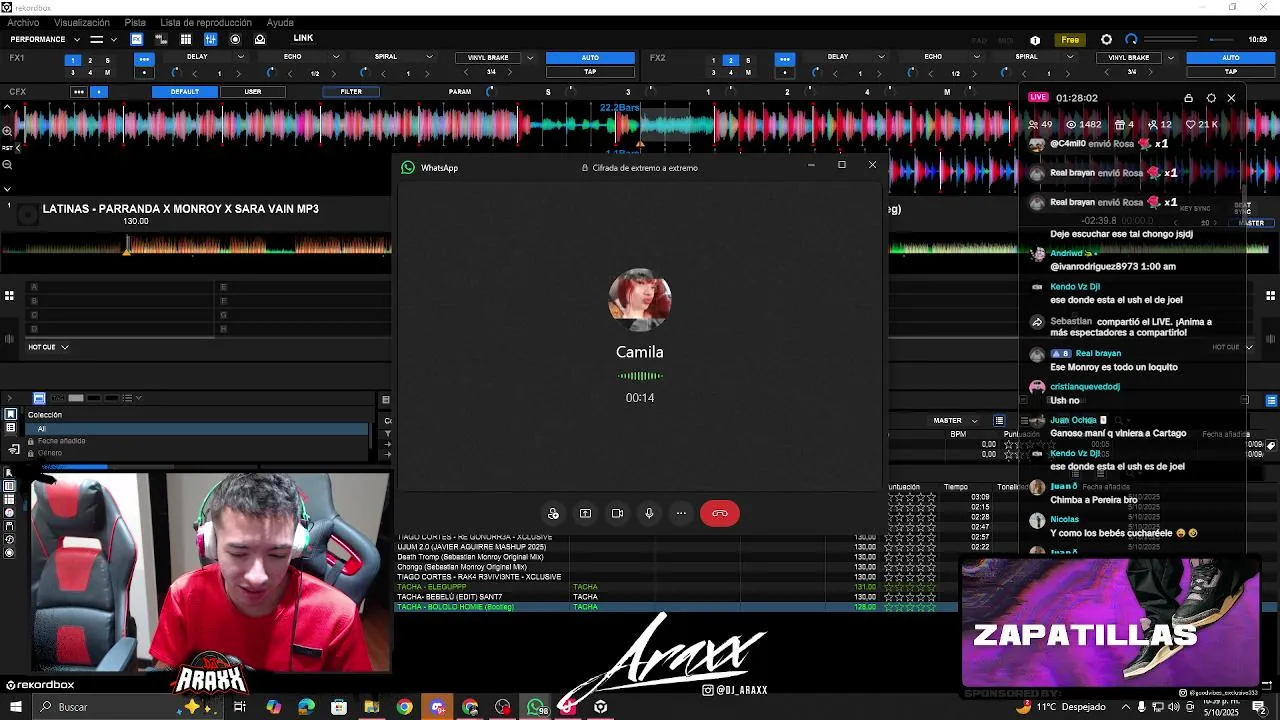Mute microphone in the WhatsApp call
This screenshot has height=720, width=1280.
[x=649, y=513]
